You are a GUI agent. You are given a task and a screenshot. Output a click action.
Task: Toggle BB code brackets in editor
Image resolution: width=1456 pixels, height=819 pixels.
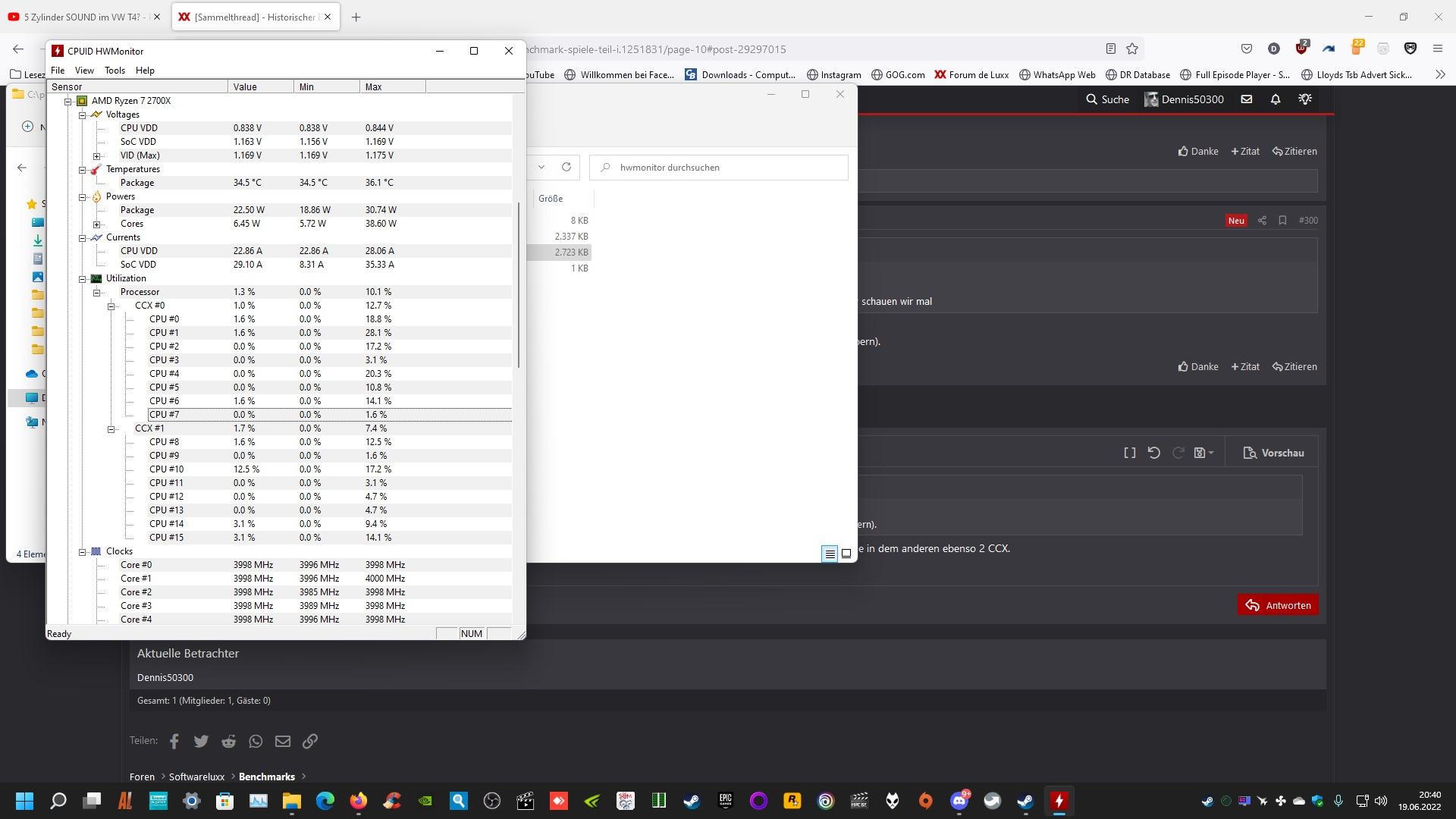pyautogui.click(x=1129, y=453)
